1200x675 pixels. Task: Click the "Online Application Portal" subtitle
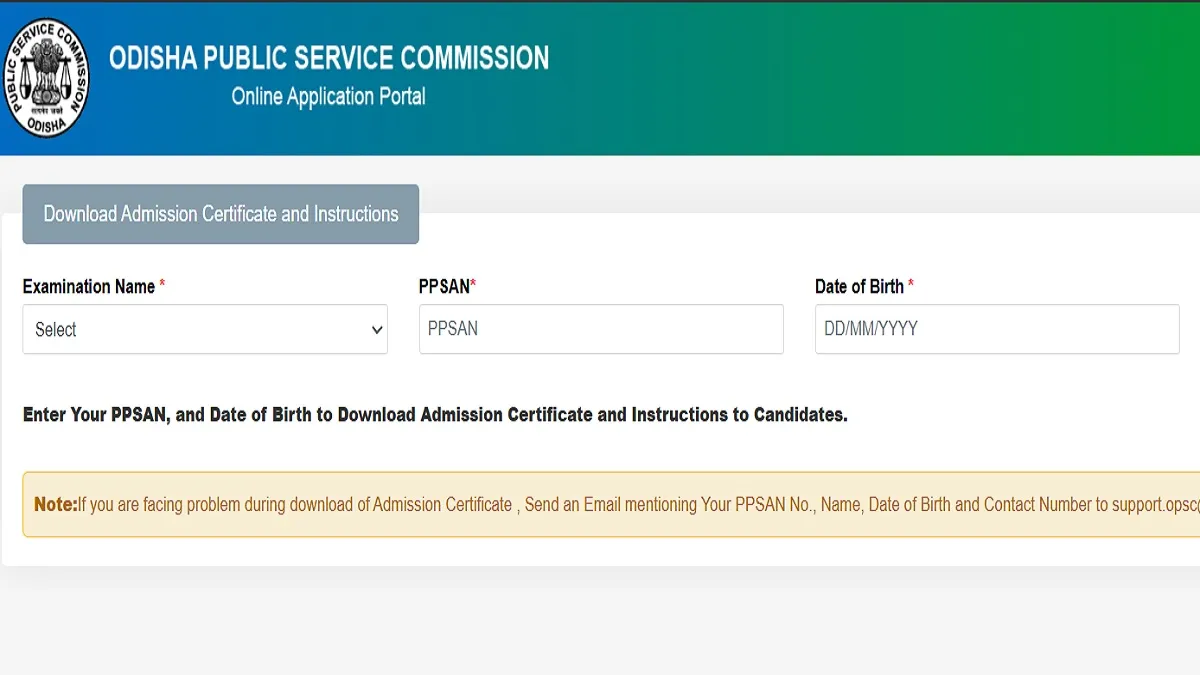[328, 97]
